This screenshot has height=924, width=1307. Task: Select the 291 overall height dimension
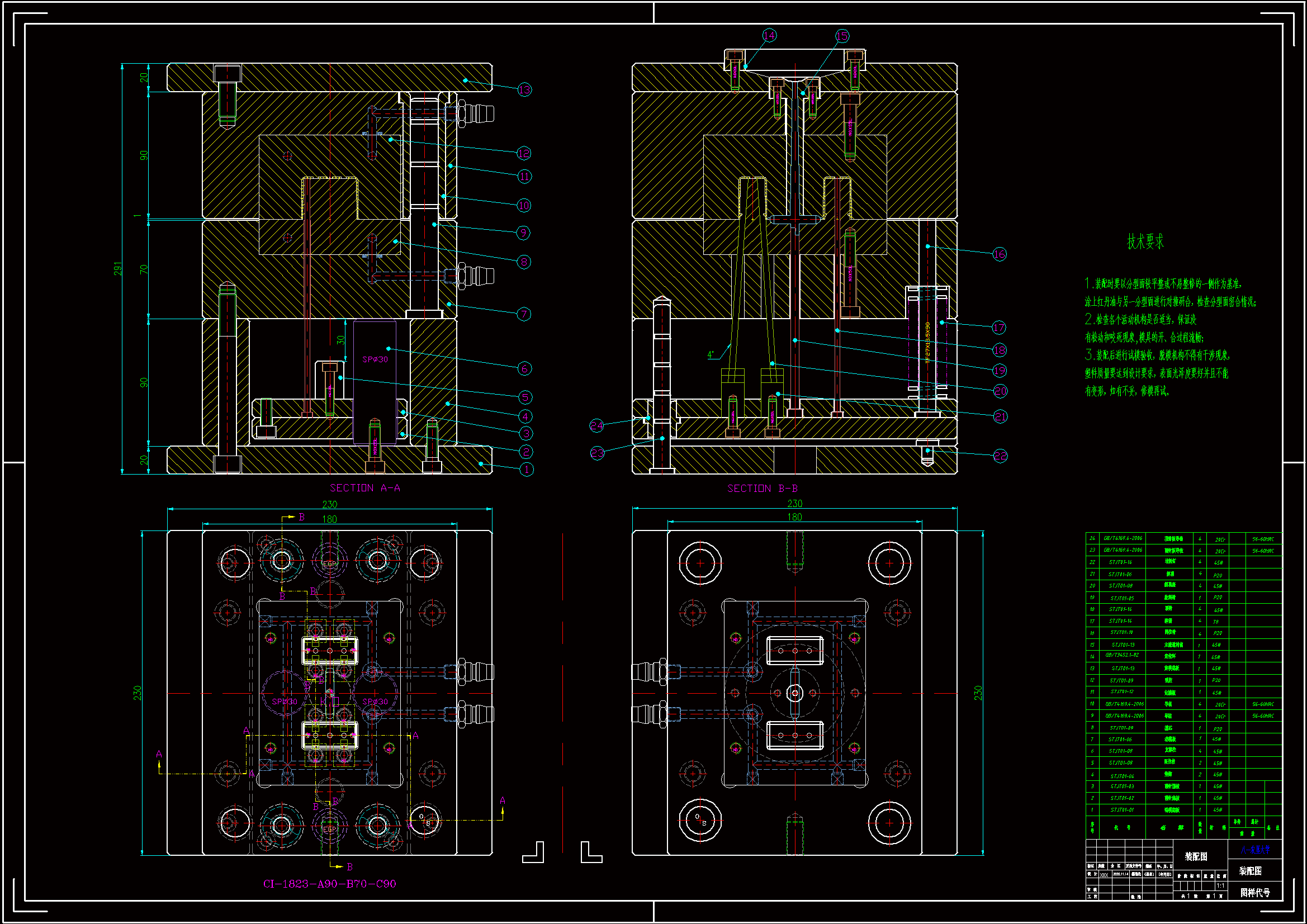tap(118, 269)
